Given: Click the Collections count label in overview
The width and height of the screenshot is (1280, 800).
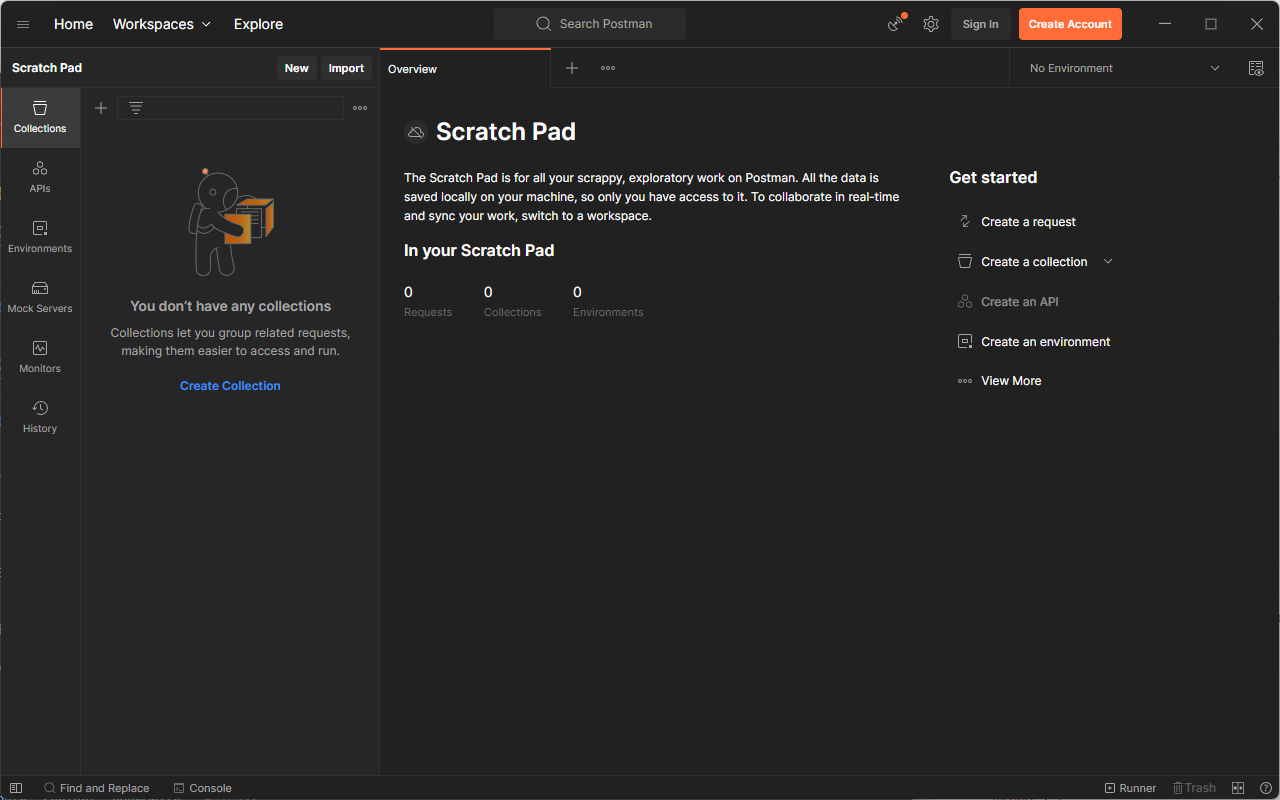Looking at the screenshot, I should click(512, 312).
